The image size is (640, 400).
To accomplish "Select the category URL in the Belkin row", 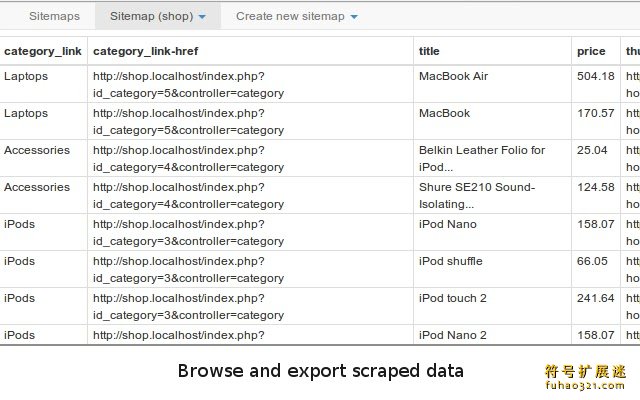I will point(189,158).
